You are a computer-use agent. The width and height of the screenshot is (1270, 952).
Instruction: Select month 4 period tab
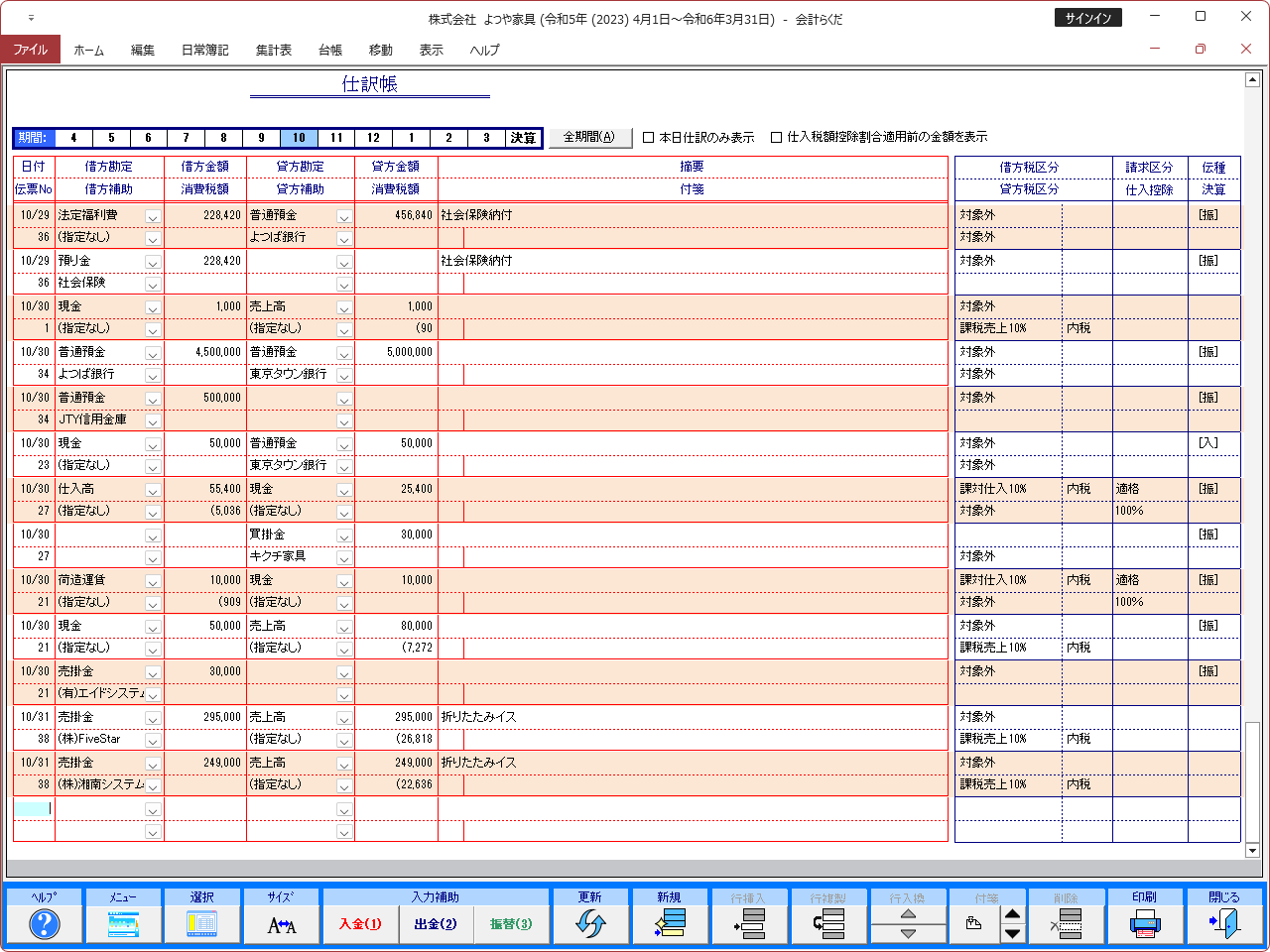[73, 138]
